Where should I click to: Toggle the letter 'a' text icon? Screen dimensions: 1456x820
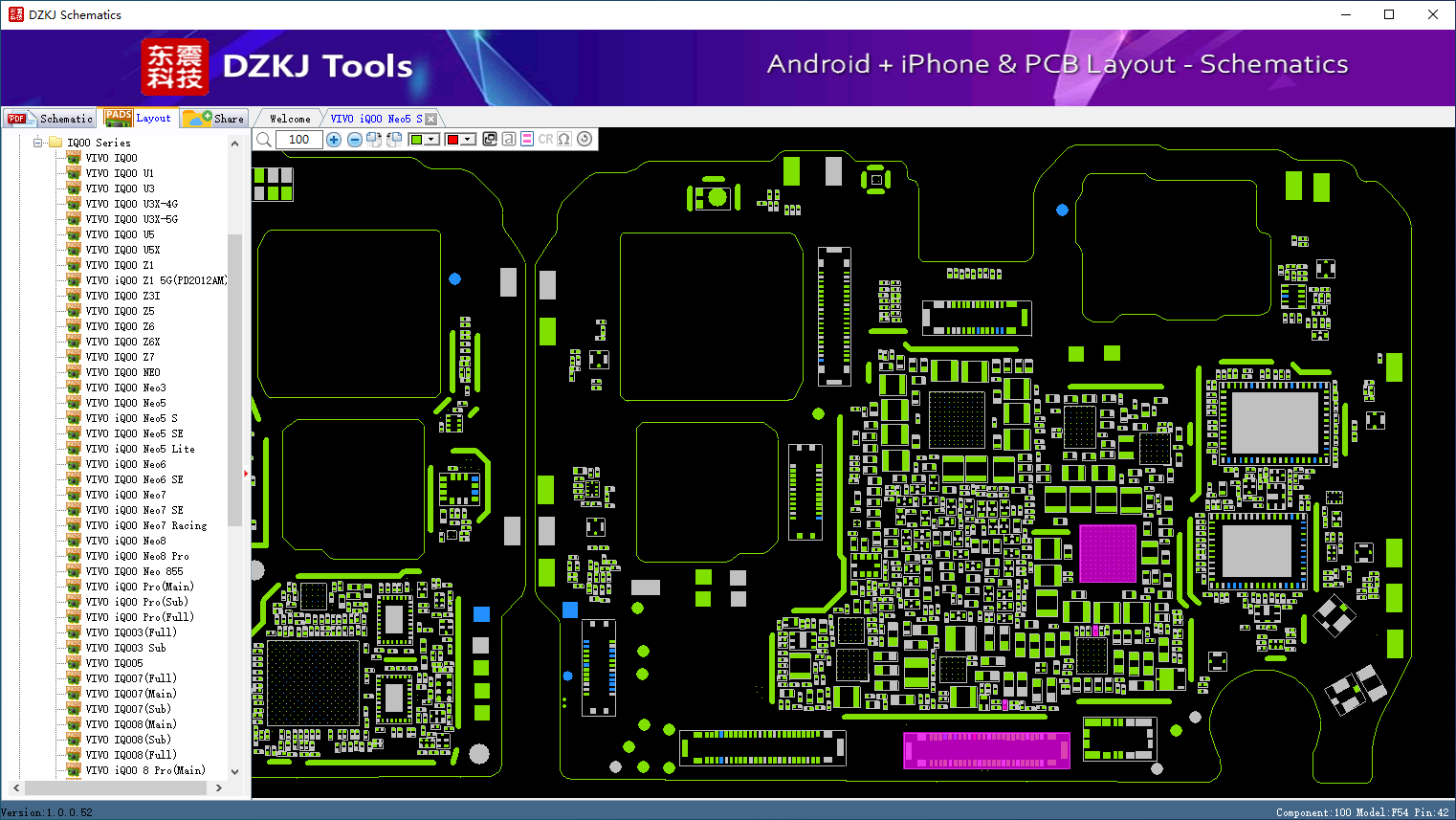pyautogui.click(x=509, y=139)
